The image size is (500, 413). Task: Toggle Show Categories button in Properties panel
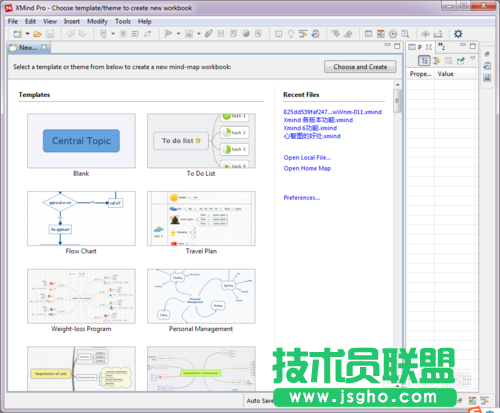tap(424, 61)
